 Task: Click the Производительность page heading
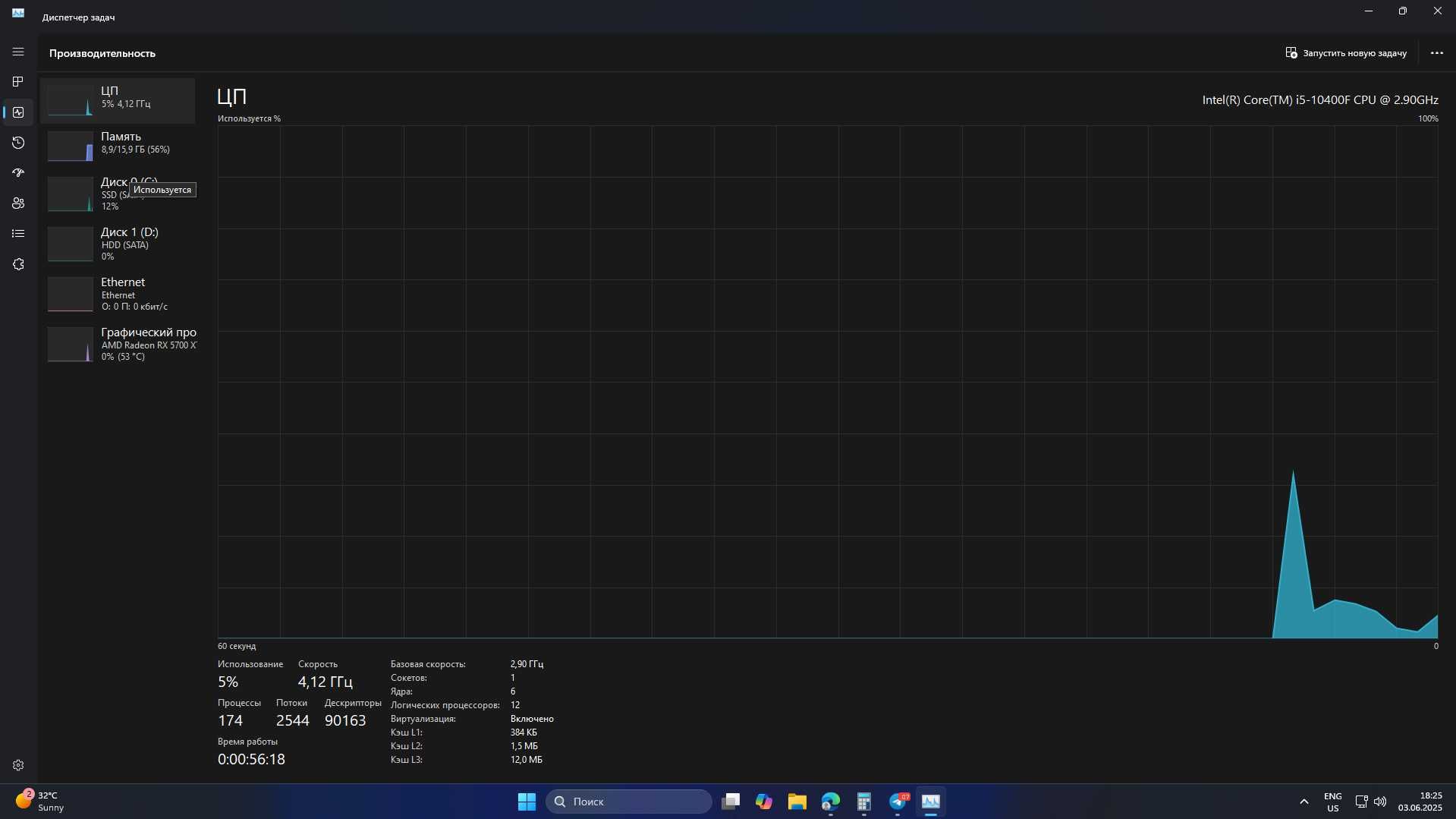click(102, 53)
